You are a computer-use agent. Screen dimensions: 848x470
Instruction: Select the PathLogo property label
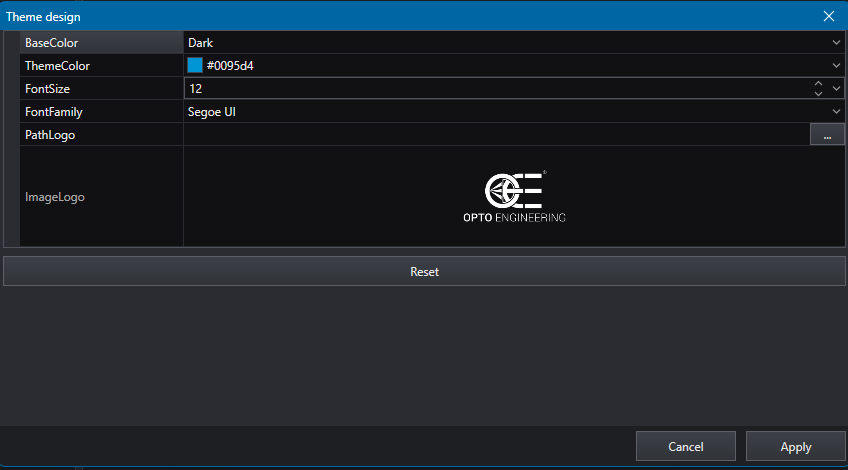50,135
